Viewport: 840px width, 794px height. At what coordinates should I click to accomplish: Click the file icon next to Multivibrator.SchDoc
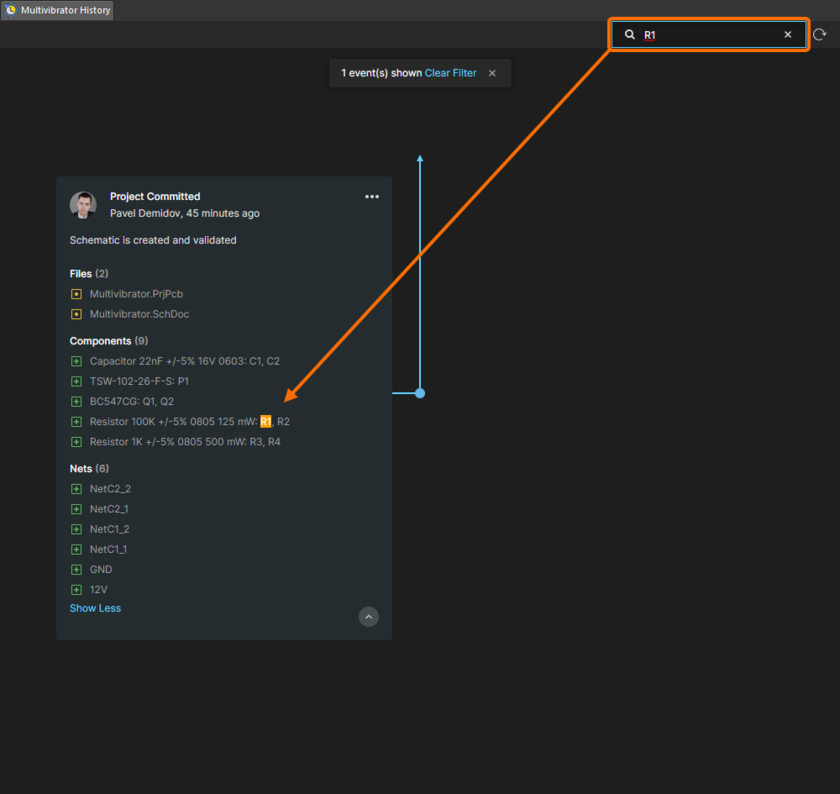click(76, 313)
